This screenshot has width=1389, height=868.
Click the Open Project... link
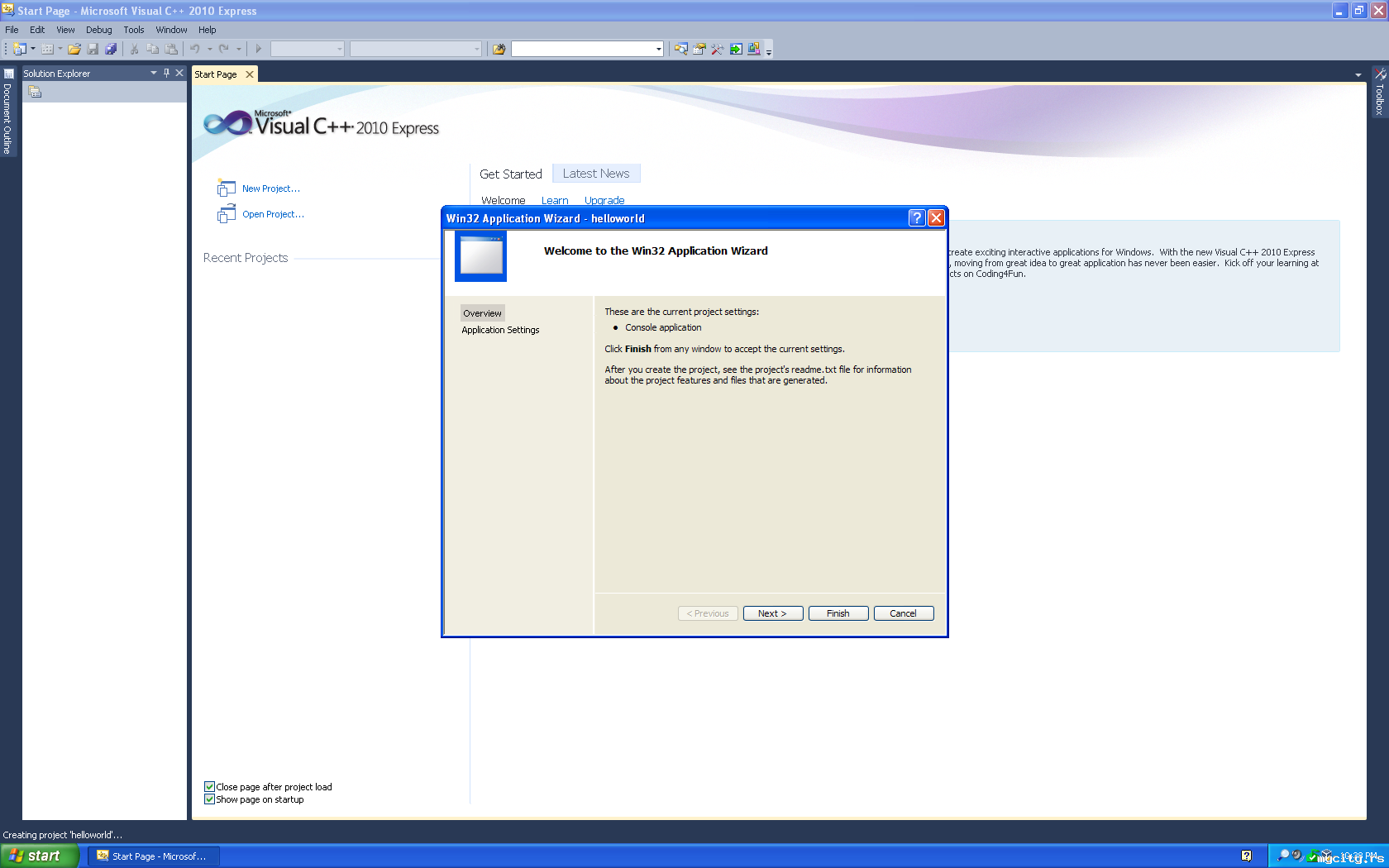point(274,214)
